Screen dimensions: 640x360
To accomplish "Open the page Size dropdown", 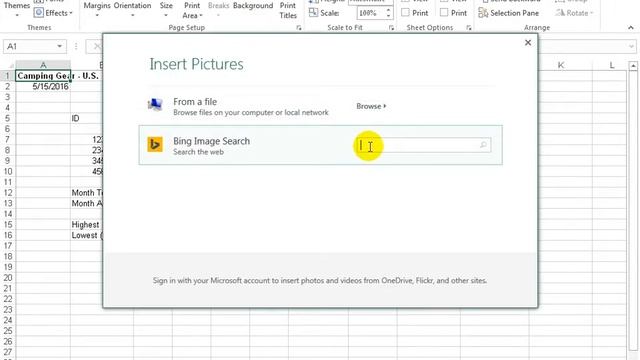I will pos(166,10).
